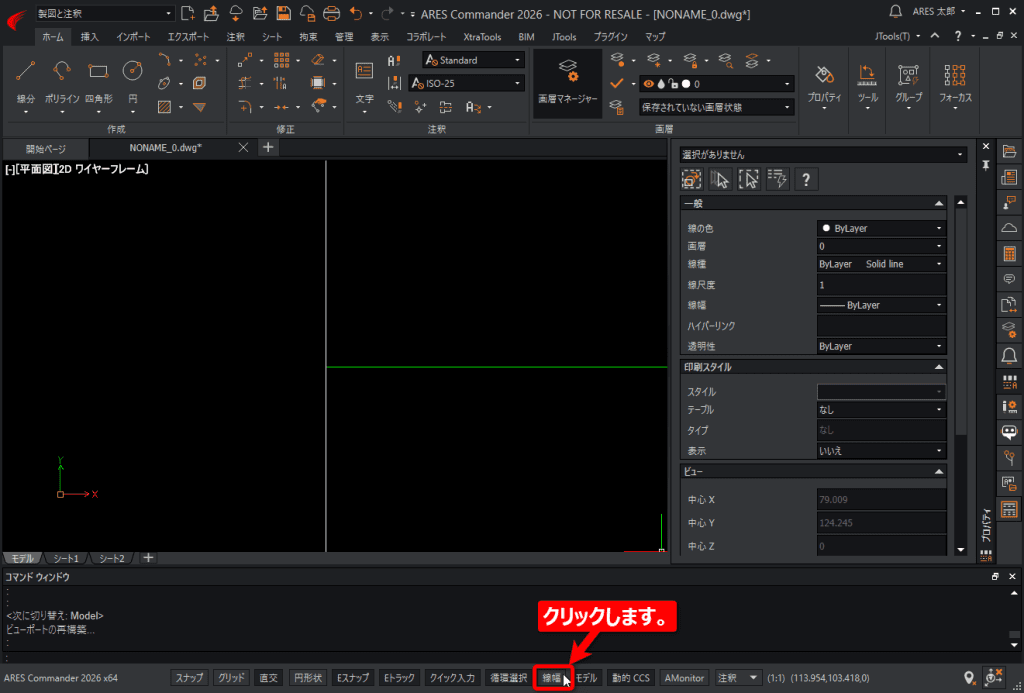Open the 挿入 ribbon tab
This screenshot has height=693, width=1024.
pos(89,37)
